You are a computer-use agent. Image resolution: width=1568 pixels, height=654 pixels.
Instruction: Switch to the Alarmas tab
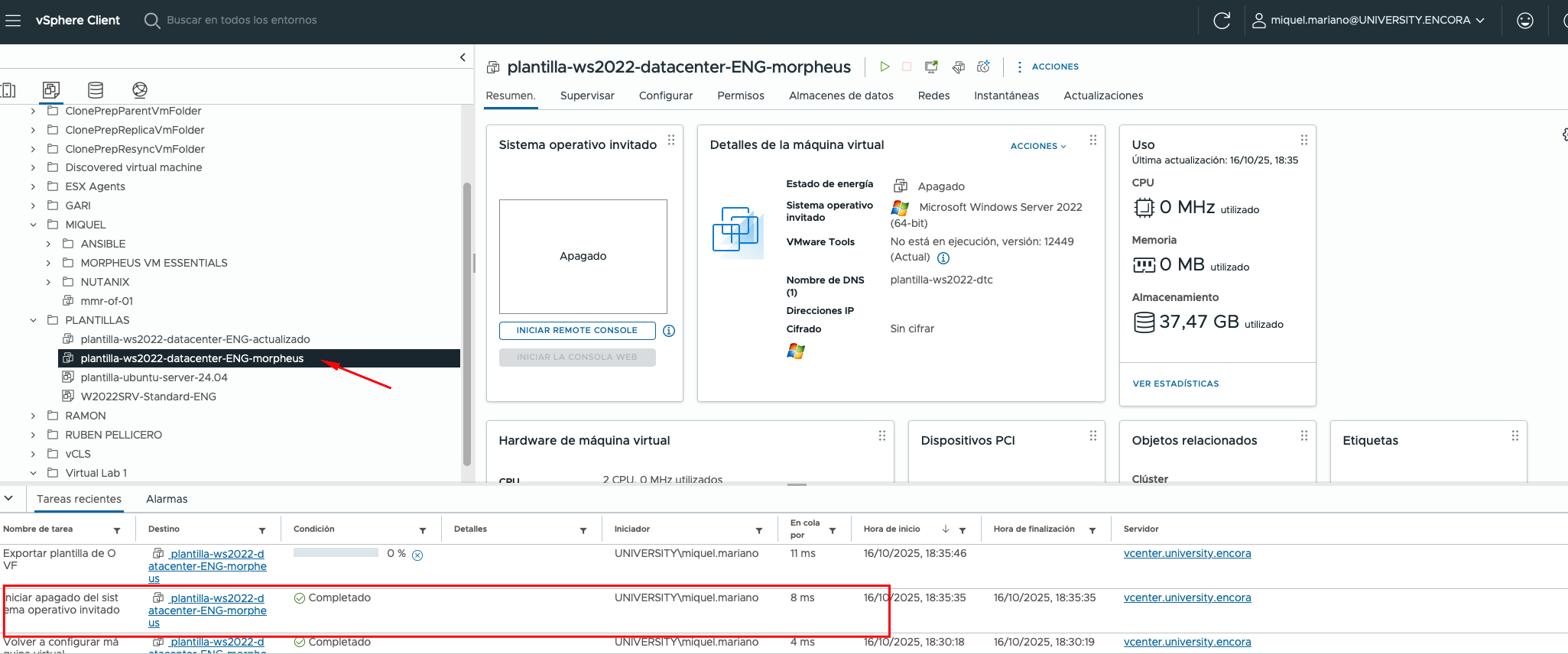pyautogui.click(x=167, y=499)
